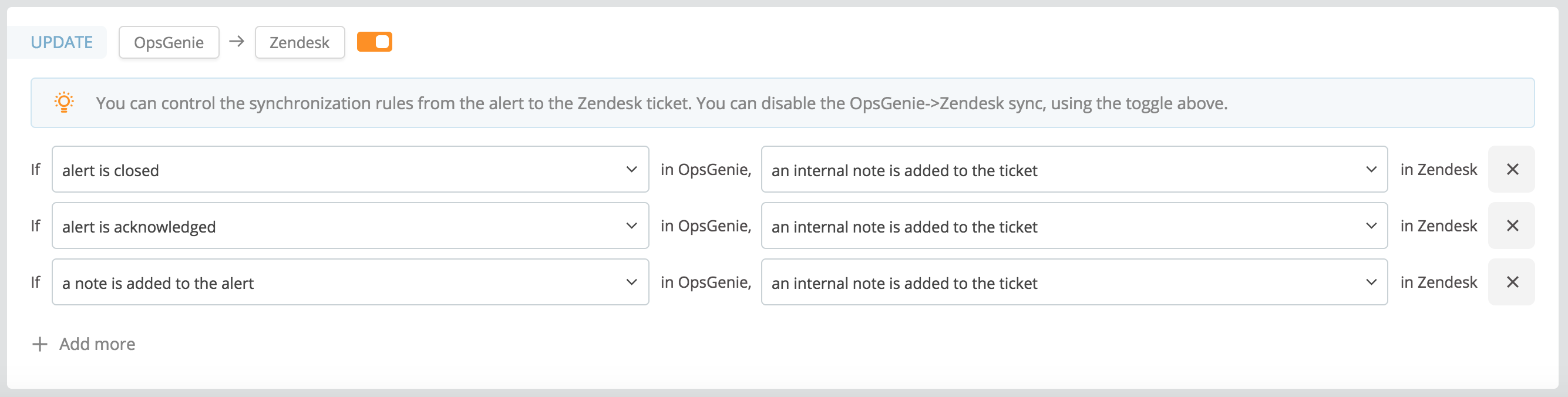Image resolution: width=1568 pixels, height=397 pixels.
Task: Click the 'in Zendesk' label on the first rule
Action: pos(1438,169)
